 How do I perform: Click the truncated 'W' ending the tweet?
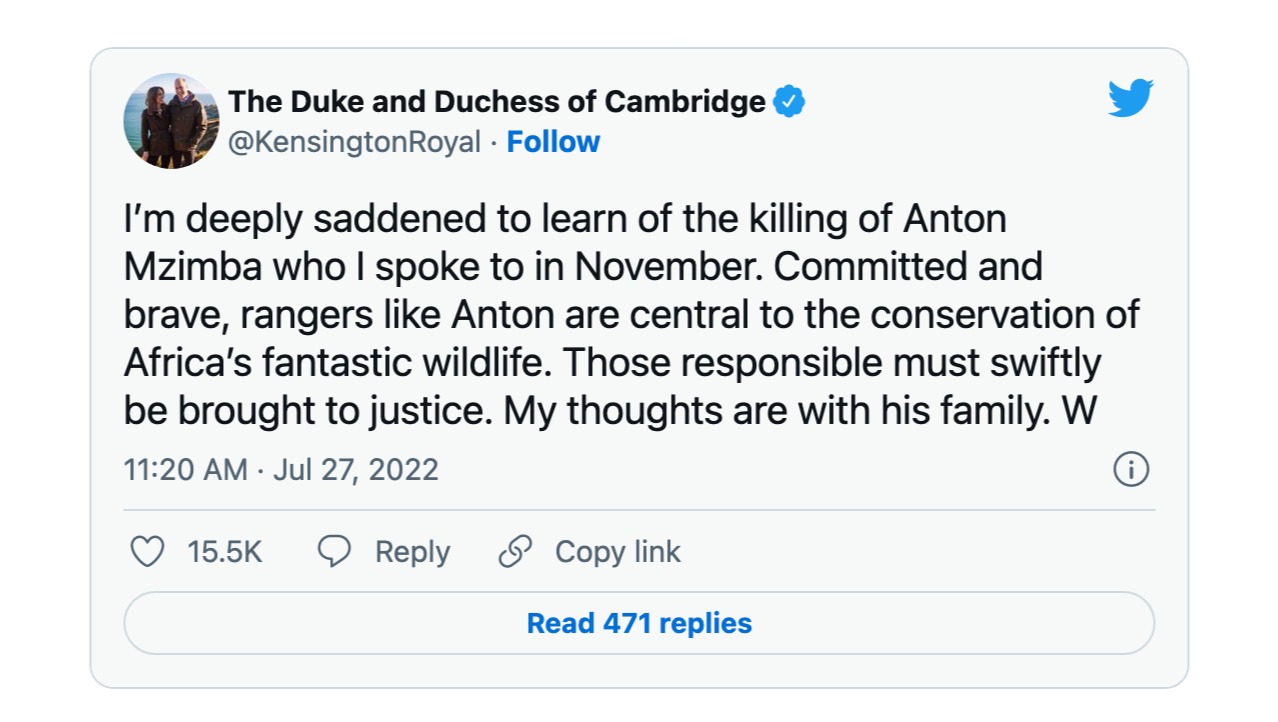click(1080, 411)
